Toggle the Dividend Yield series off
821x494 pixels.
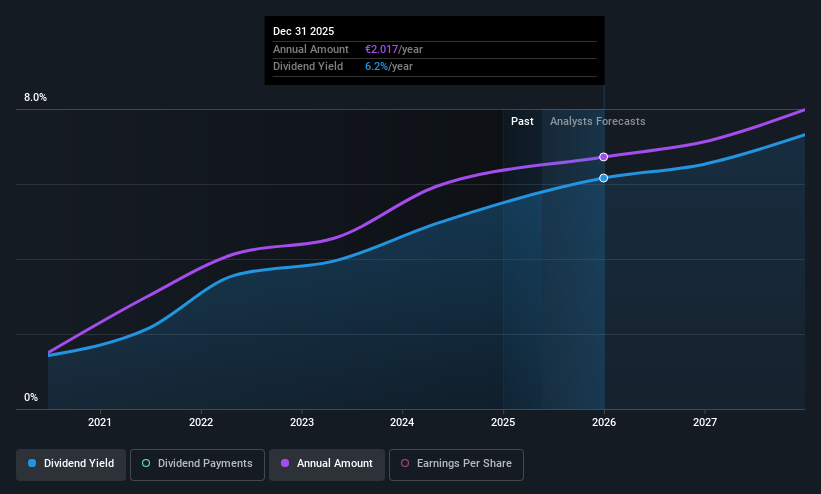(x=71, y=464)
